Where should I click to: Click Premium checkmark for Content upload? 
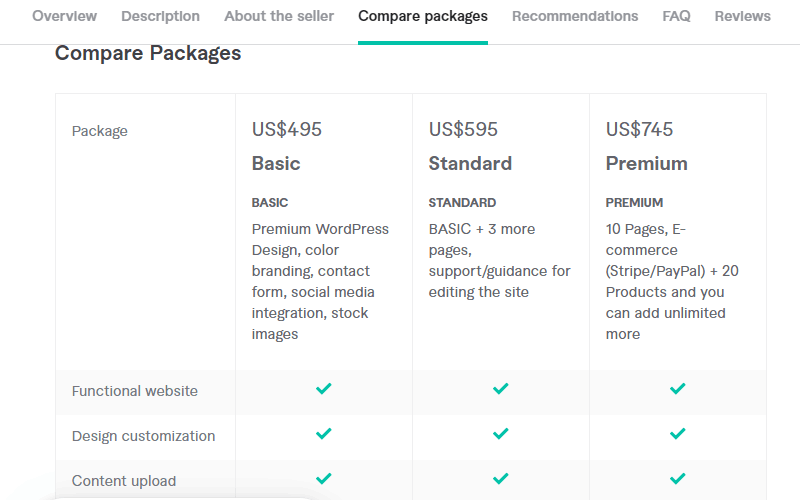tap(677, 479)
